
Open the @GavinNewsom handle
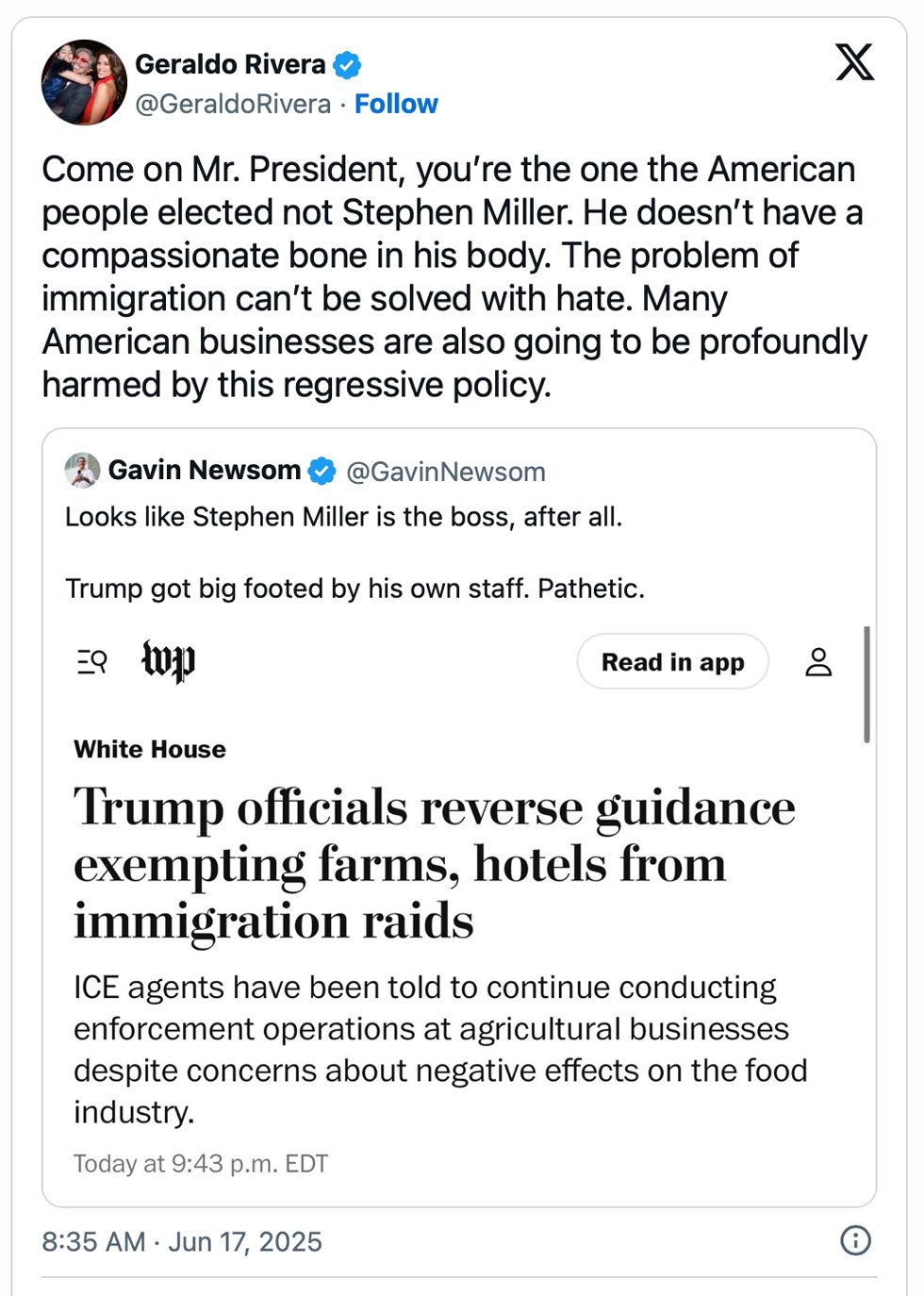[x=446, y=472]
